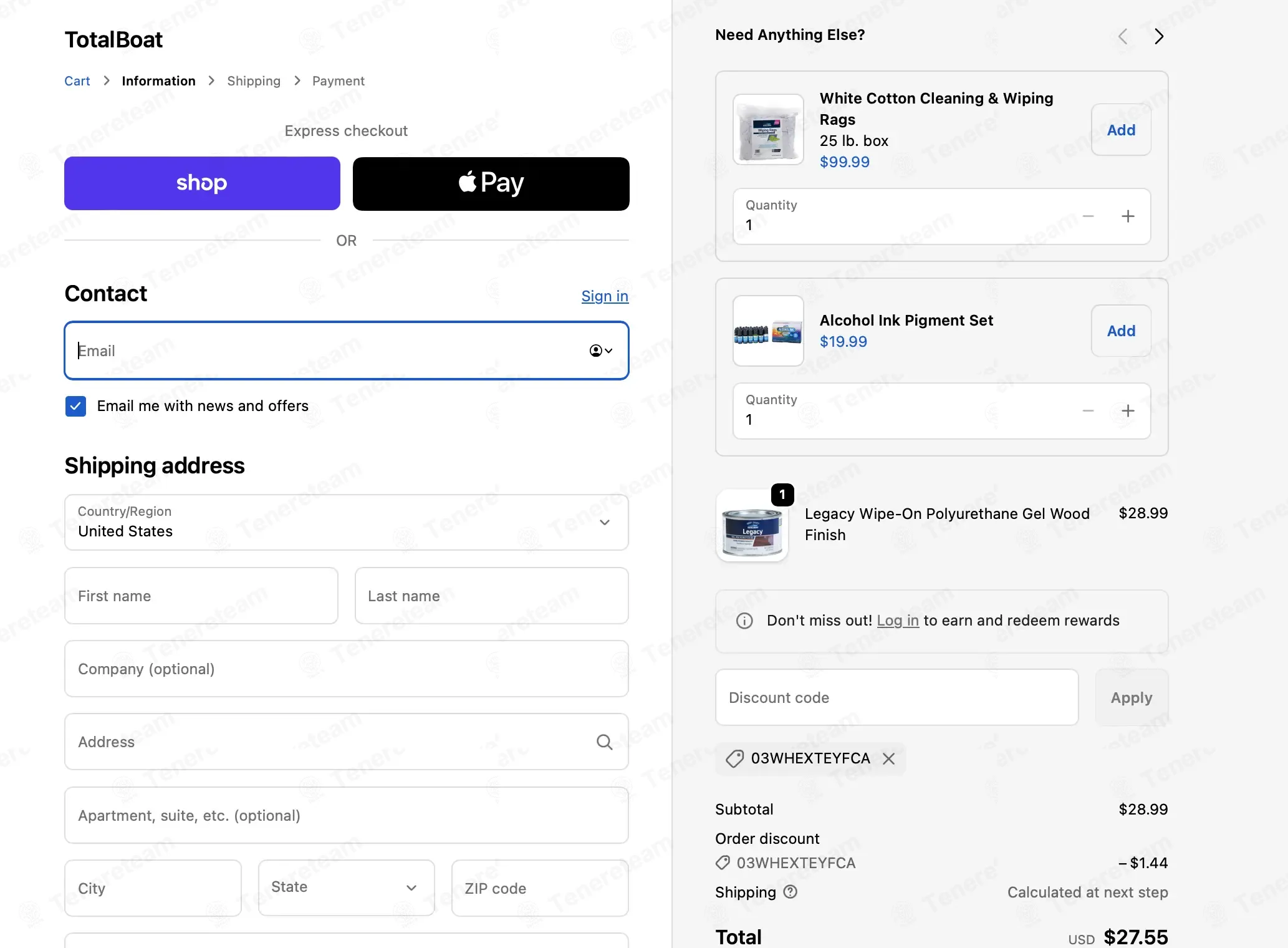1288x948 pixels.
Task: Click the First name field
Action: point(201,596)
